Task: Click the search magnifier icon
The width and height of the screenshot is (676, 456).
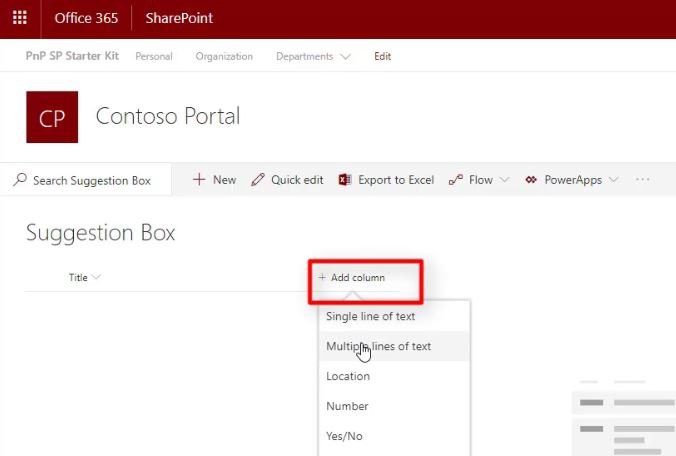Action: [20, 179]
